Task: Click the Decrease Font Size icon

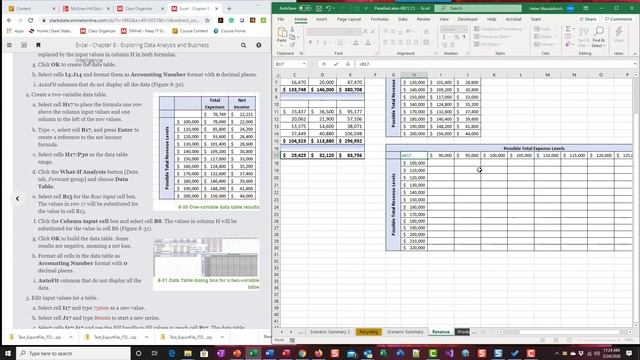Action: coord(373,31)
